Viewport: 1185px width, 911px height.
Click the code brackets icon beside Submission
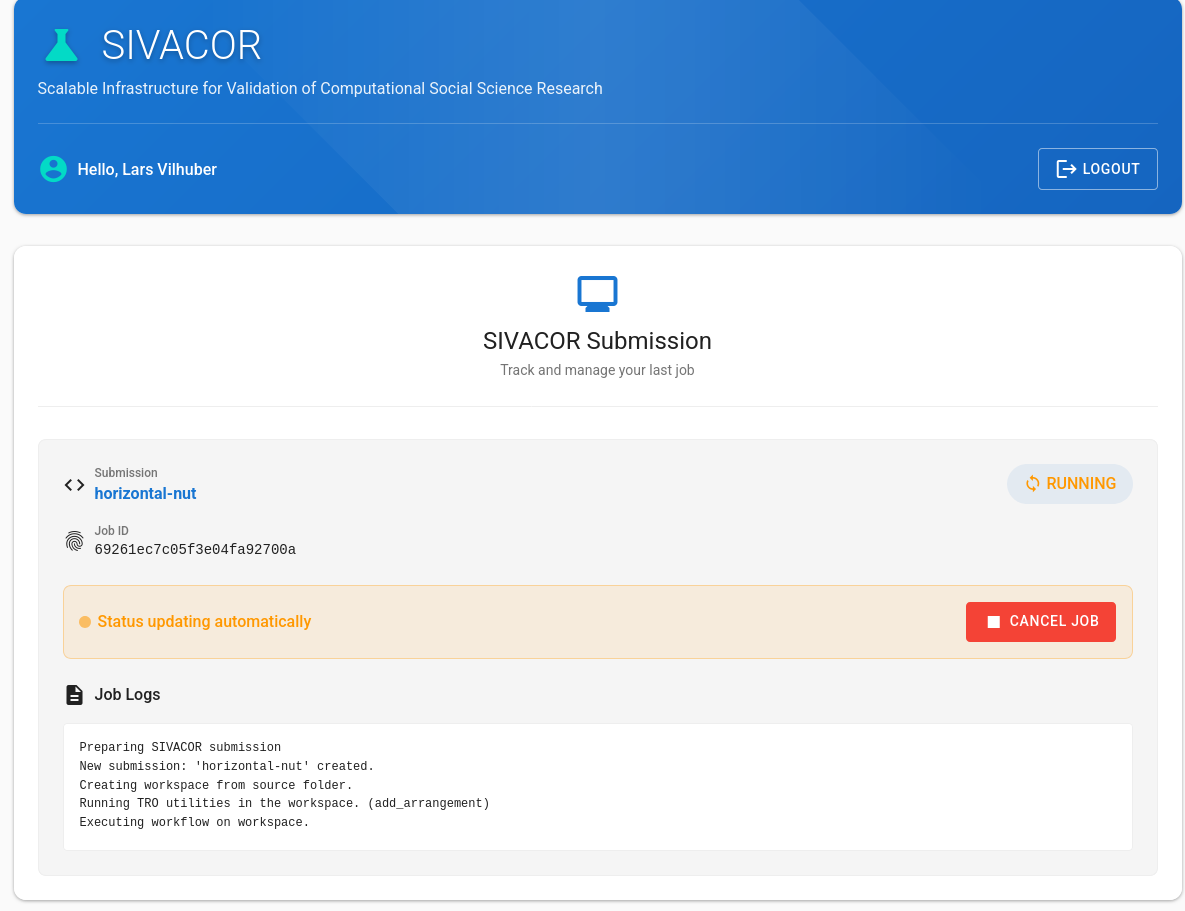(x=75, y=485)
